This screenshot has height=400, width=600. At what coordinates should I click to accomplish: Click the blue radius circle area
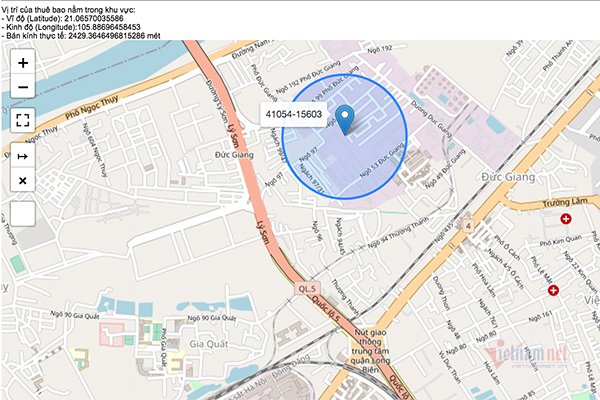pos(344,137)
